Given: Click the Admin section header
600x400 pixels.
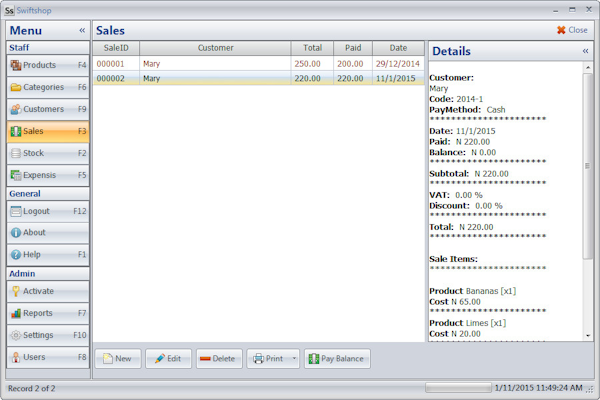Looking at the screenshot, I should tap(48, 274).
